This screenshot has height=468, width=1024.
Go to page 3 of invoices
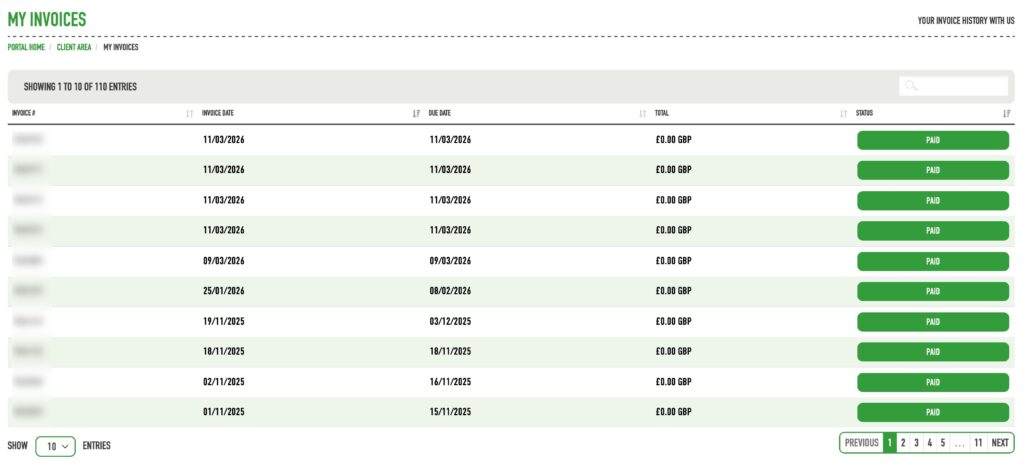click(916, 443)
